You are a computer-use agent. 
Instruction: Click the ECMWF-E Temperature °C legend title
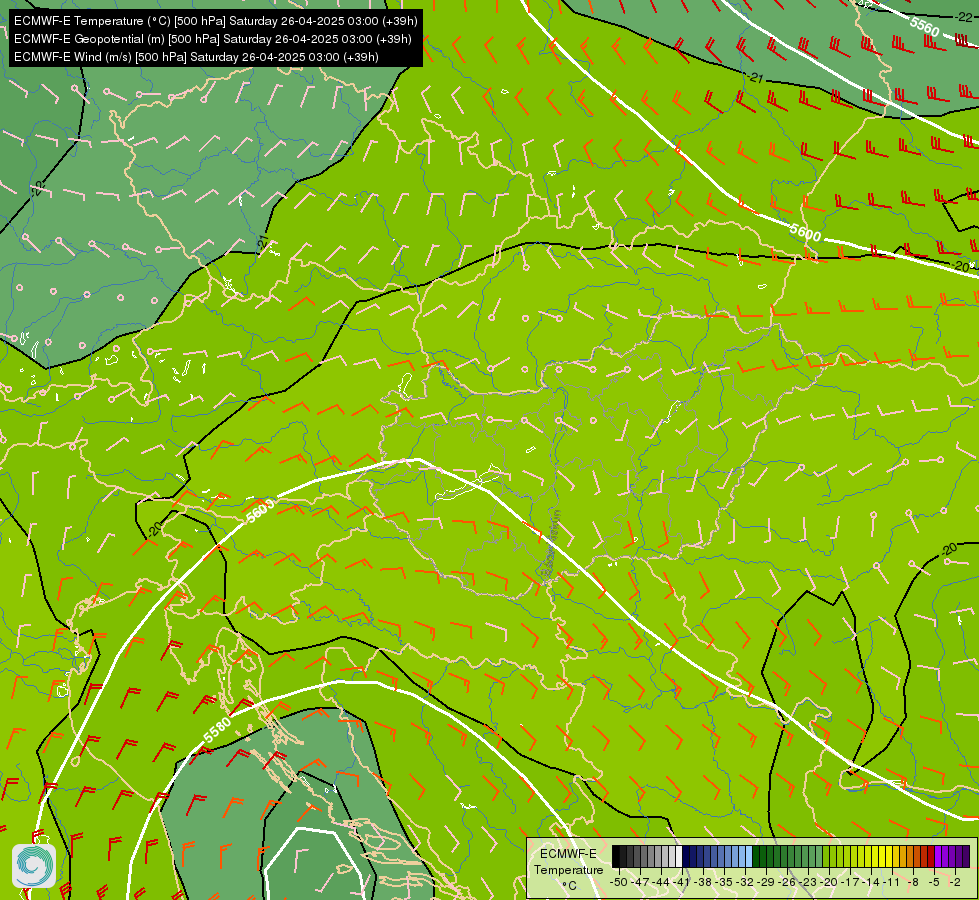coord(568,869)
